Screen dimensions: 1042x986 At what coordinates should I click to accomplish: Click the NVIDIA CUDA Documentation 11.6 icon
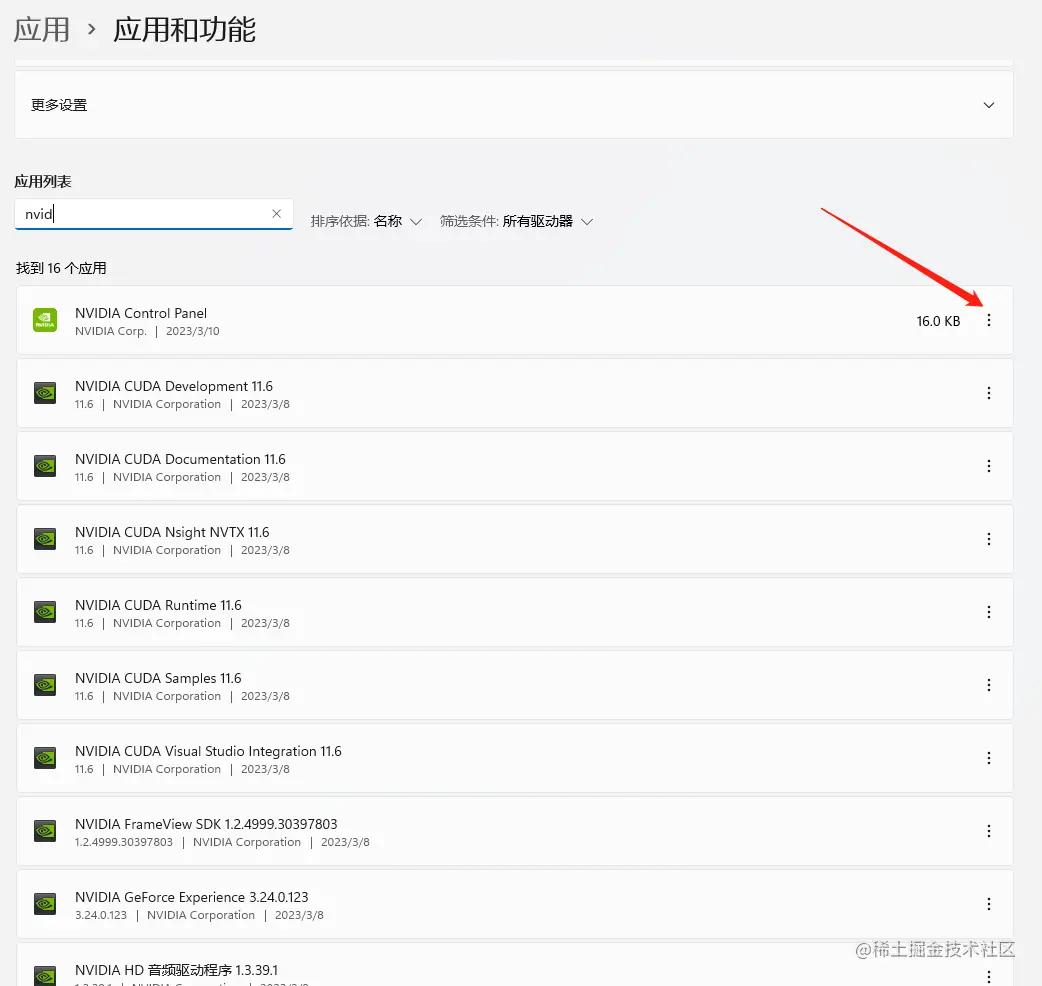(x=45, y=466)
